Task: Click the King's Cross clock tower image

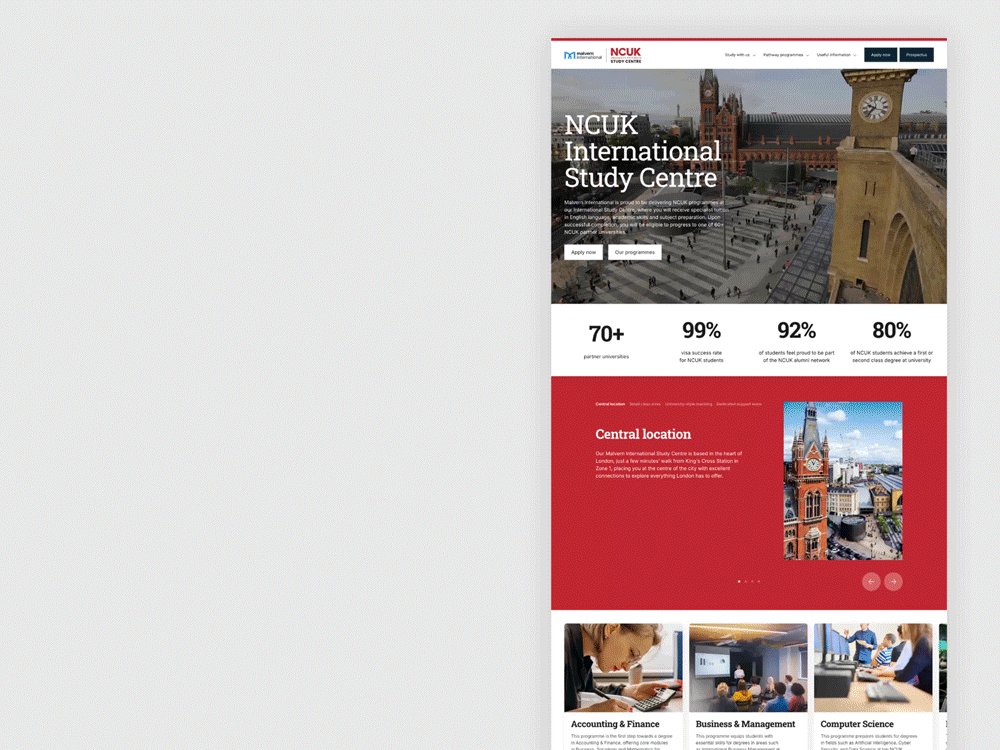Action: tap(842, 481)
